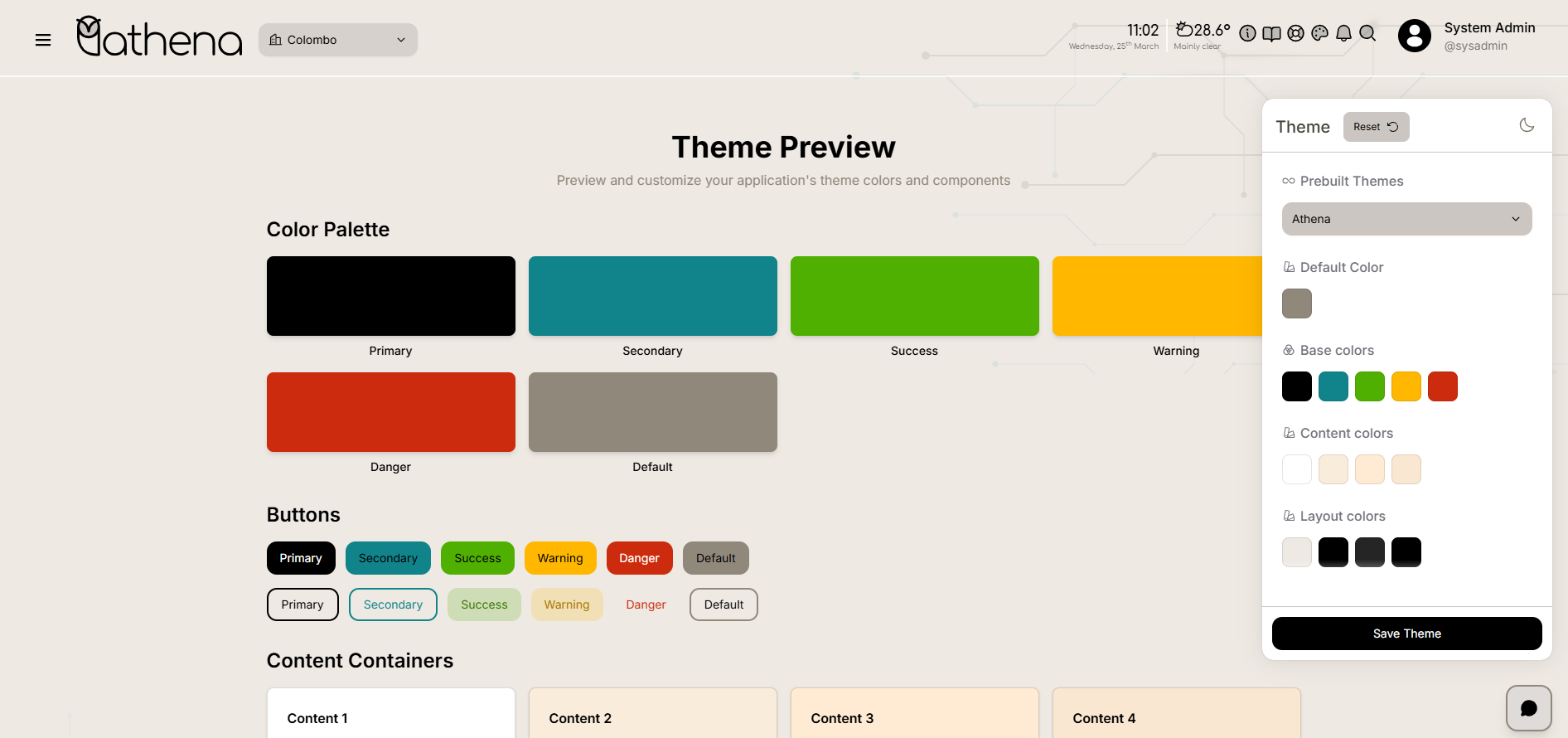Viewport: 1568px width, 738px height.
Task: Open the Athena prebuilt themes dropdown
Action: [x=1406, y=219]
